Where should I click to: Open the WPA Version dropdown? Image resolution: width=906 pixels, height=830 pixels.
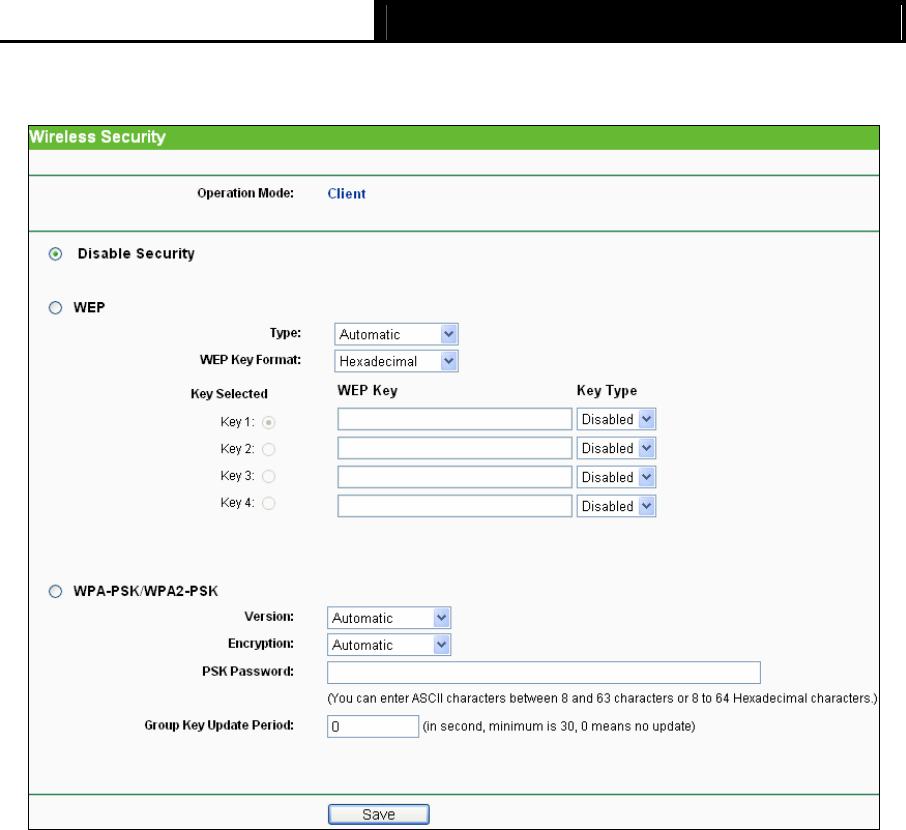[389, 618]
